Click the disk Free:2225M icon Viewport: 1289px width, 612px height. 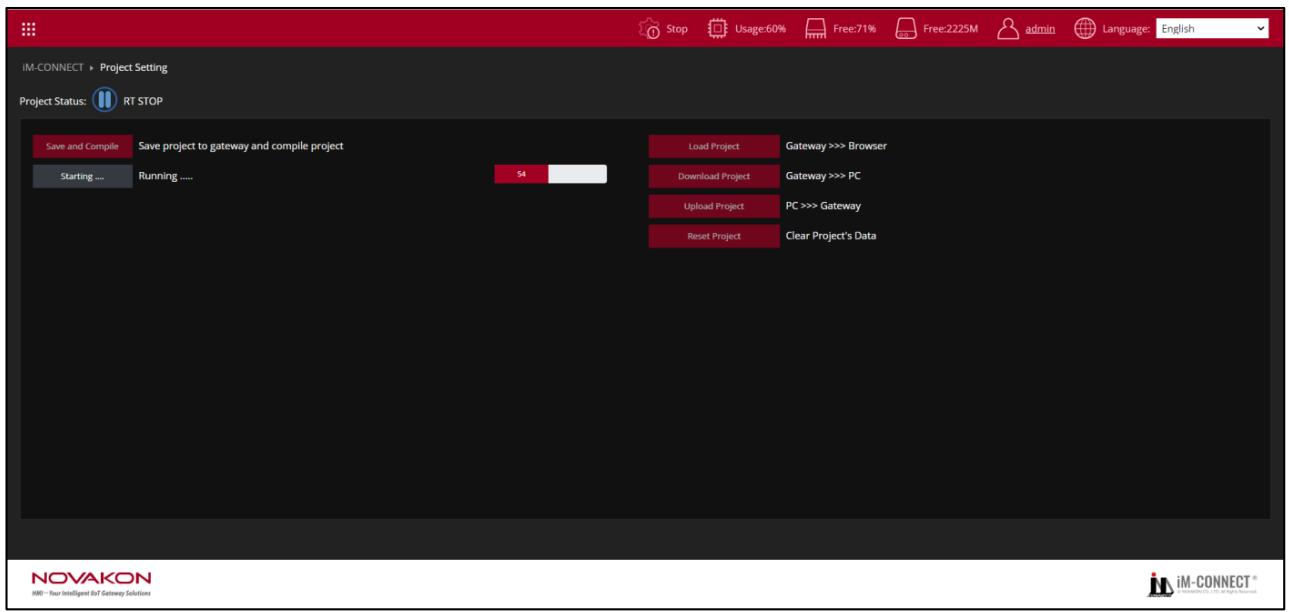coord(905,29)
